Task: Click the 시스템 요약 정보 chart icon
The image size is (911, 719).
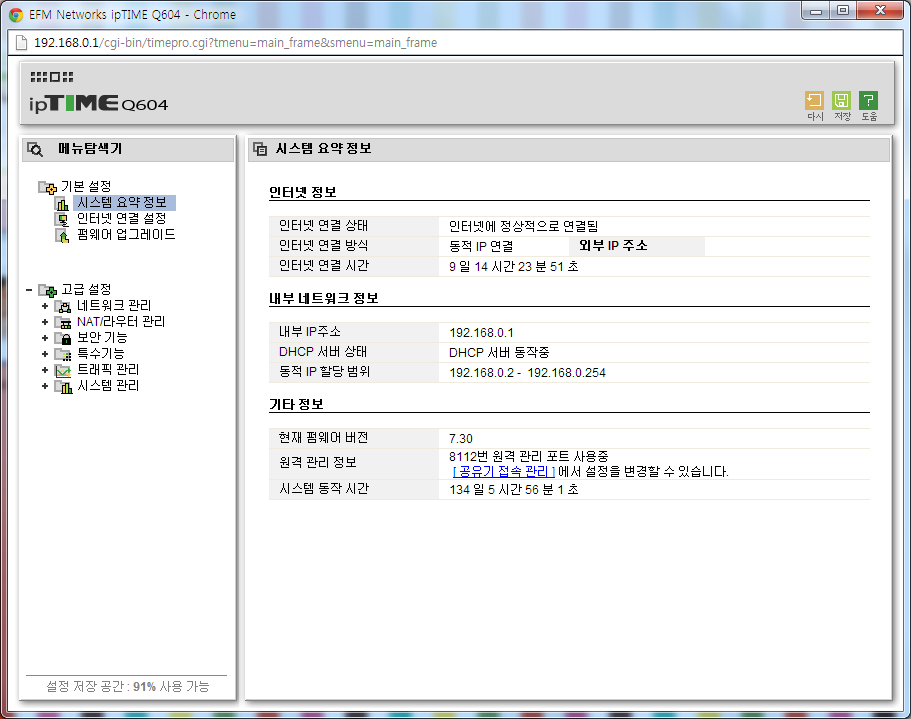Action: pyautogui.click(x=62, y=203)
